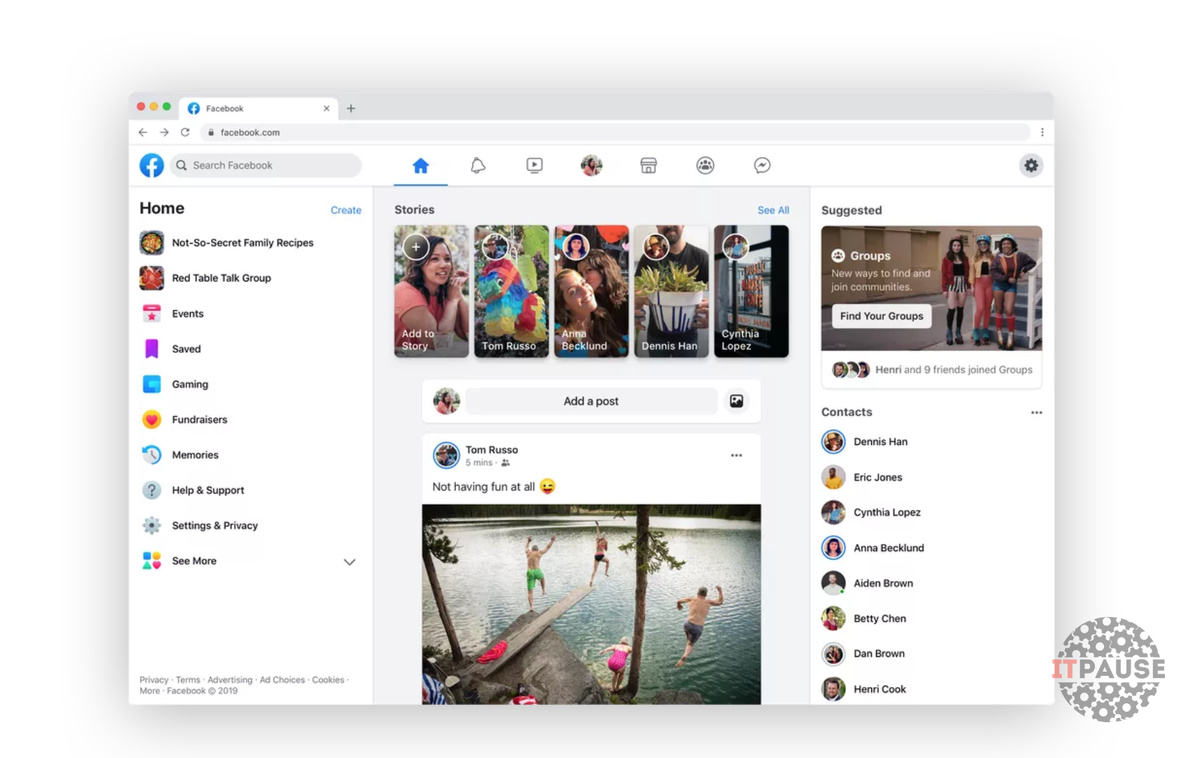Click the See More shortcuts icon
1200x758 pixels.
tap(152, 561)
